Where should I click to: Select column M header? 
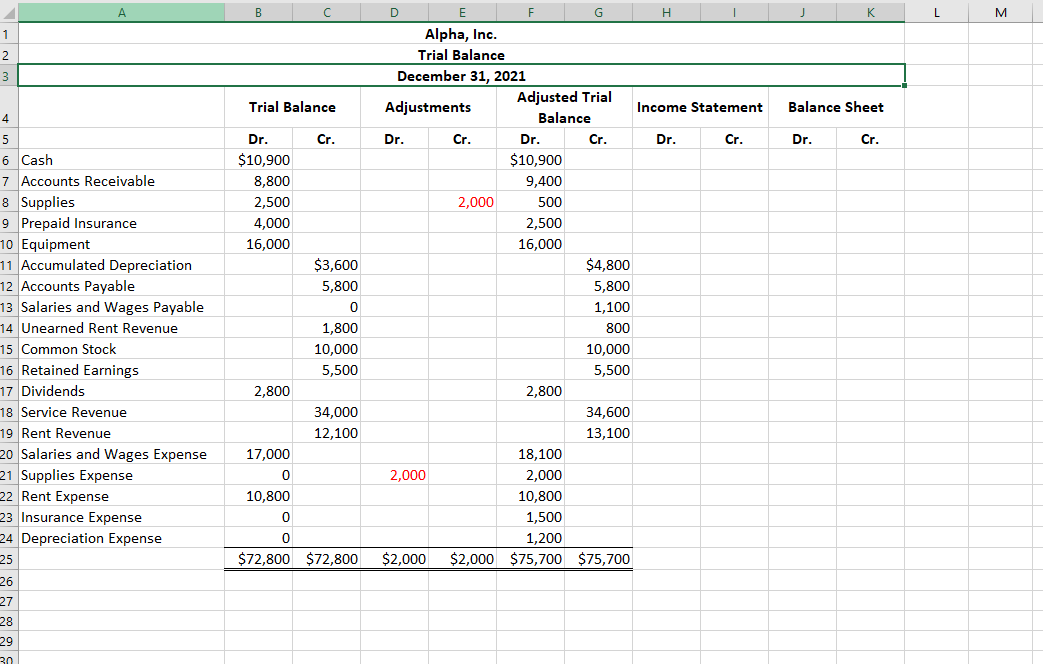[x=1001, y=12]
